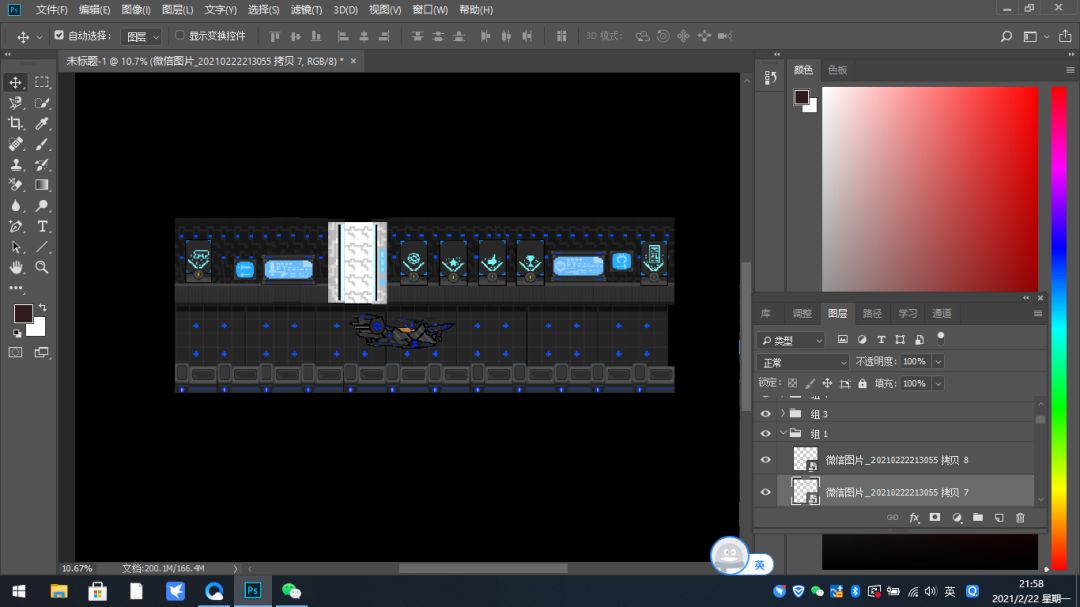
Task: Create a new group folder icon
Action: (978, 517)
